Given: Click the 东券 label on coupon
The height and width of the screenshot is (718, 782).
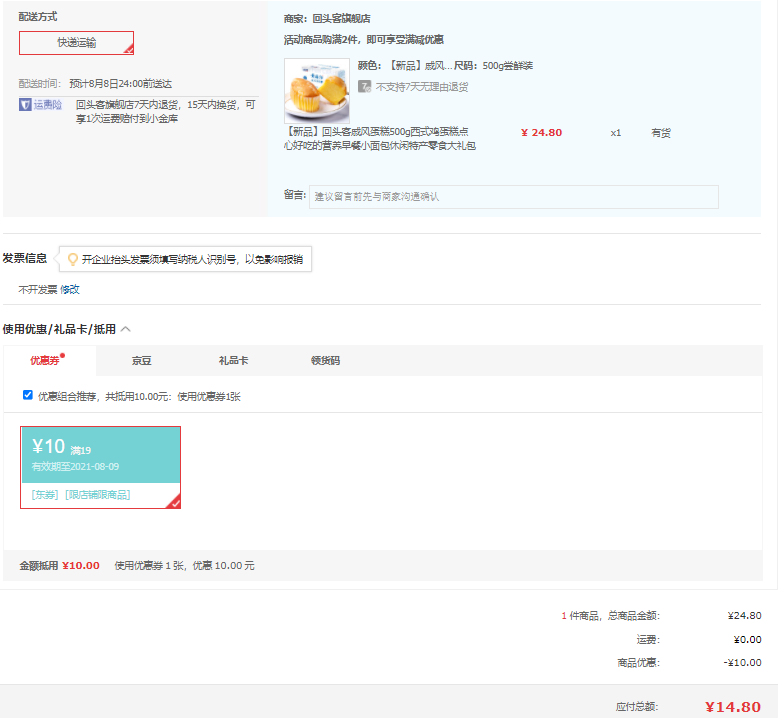Looking at the screenshot, I should coord(45,495).
